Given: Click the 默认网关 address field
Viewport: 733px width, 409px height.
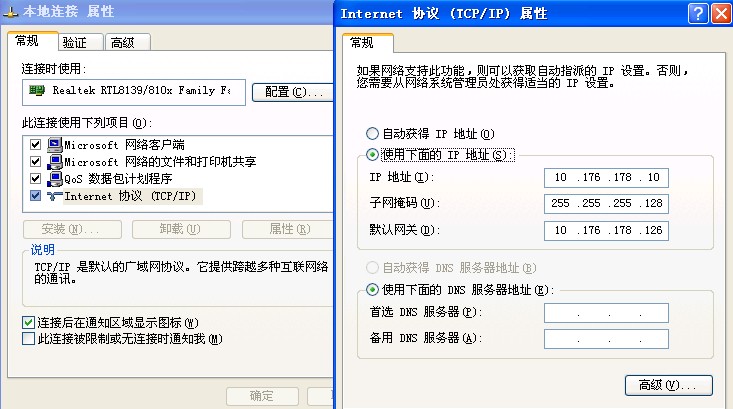Looking at the screenshot, I should coord(606,231).
